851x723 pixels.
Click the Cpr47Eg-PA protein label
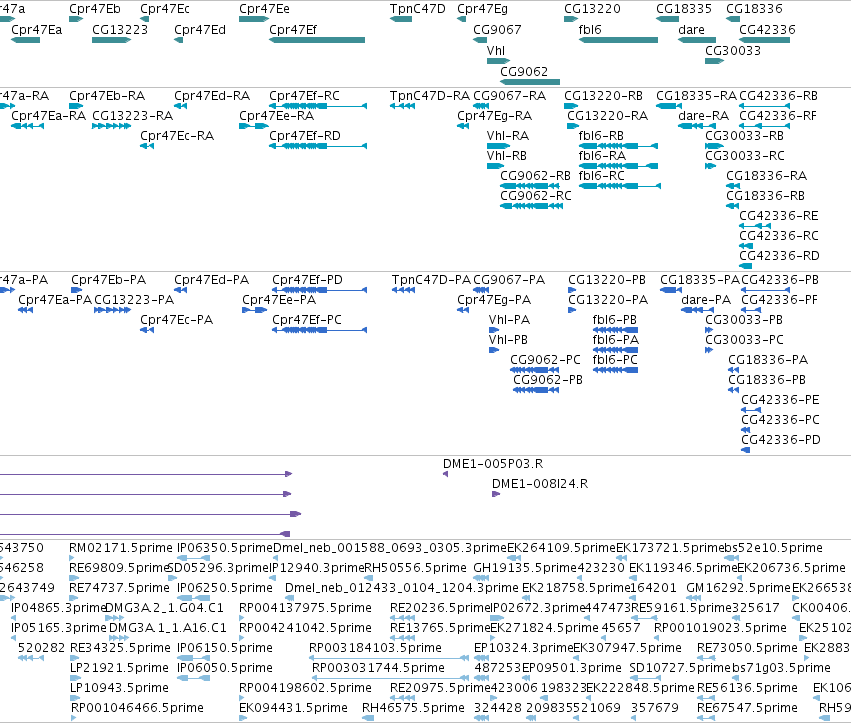pos(494,300)
